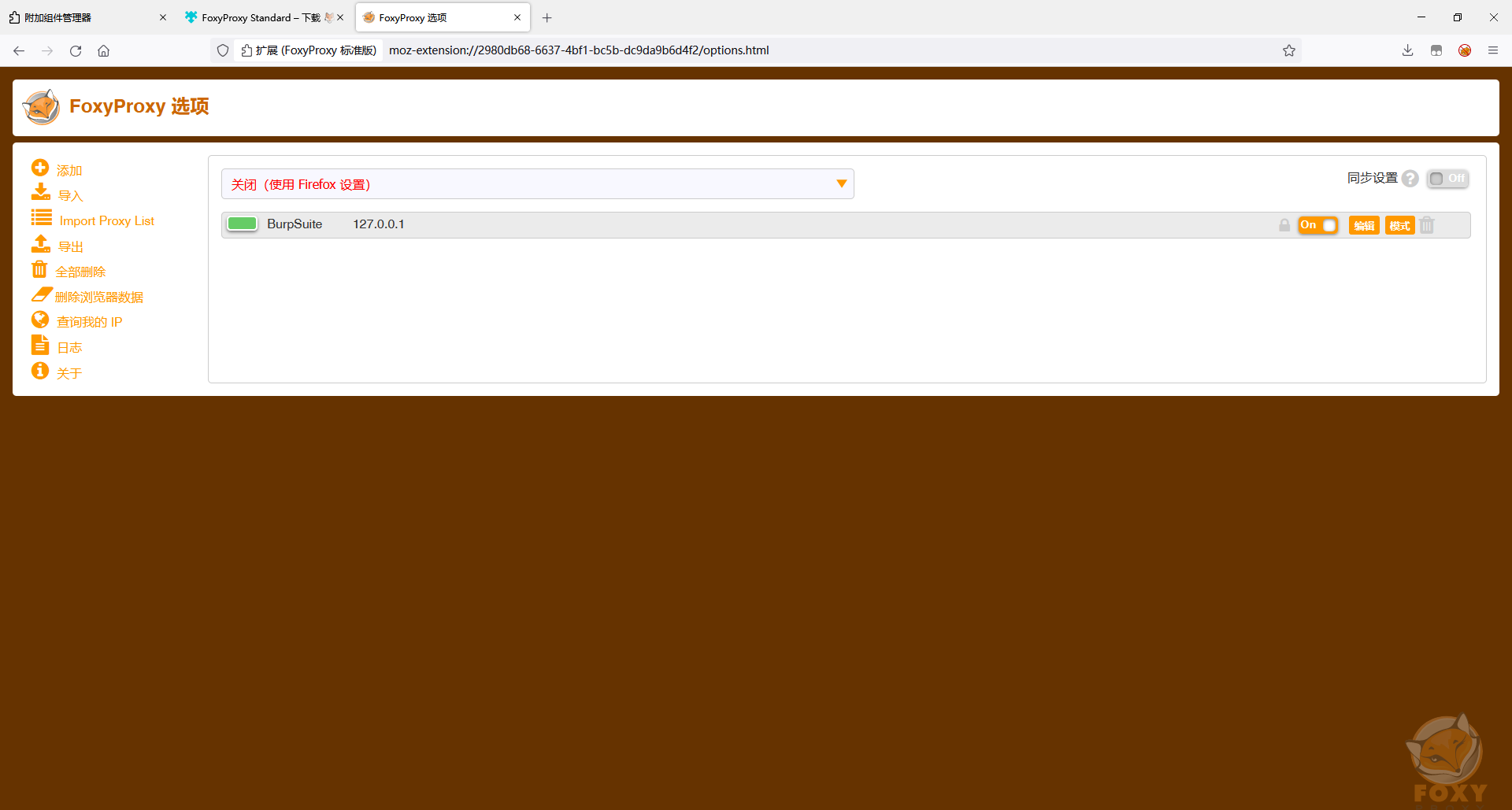Click the 127.0.0.1 proxy address text
Viewport: 1512px width, 810px height.
[379, 224]
